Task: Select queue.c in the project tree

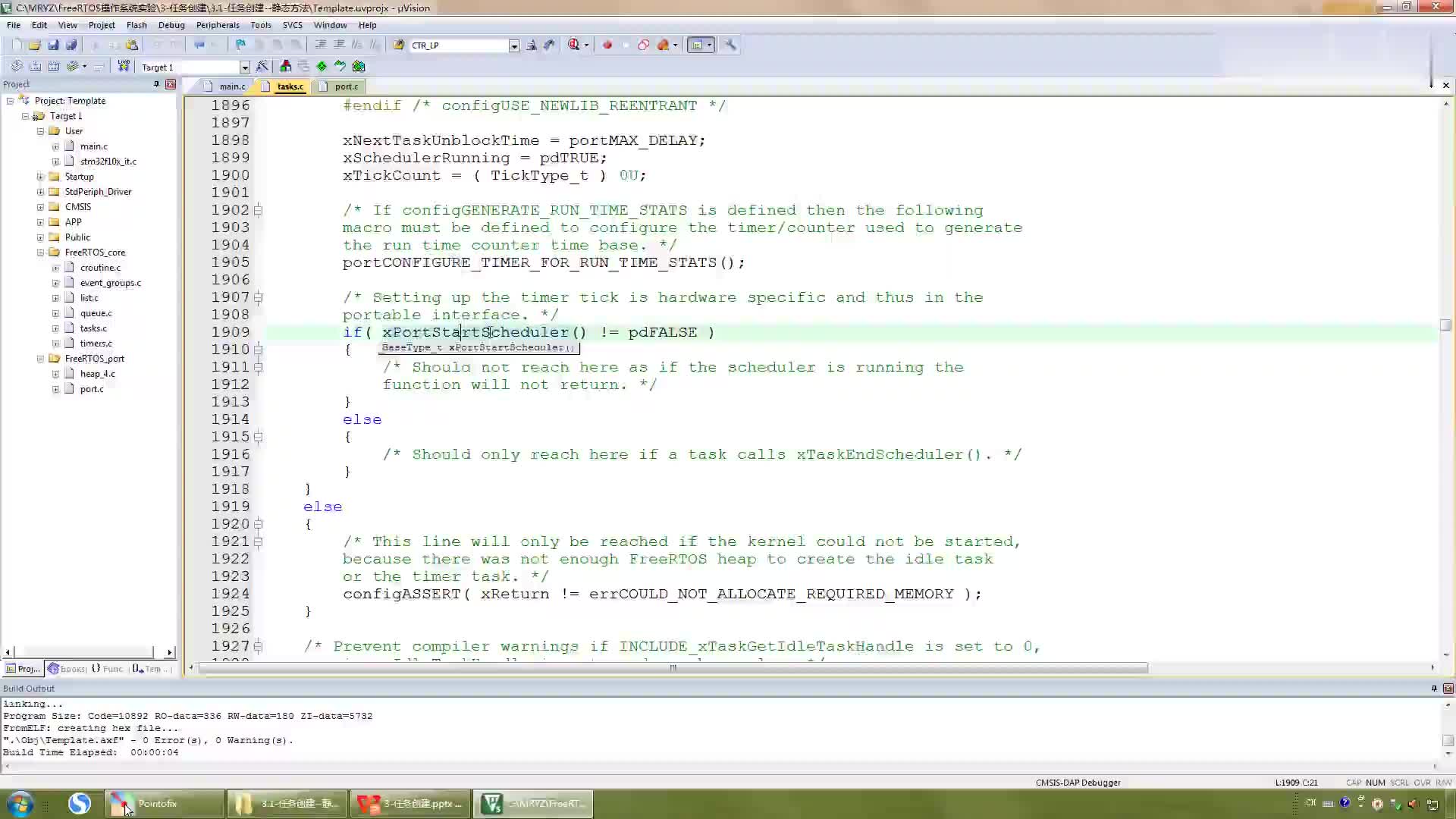Action: (96, 313)
